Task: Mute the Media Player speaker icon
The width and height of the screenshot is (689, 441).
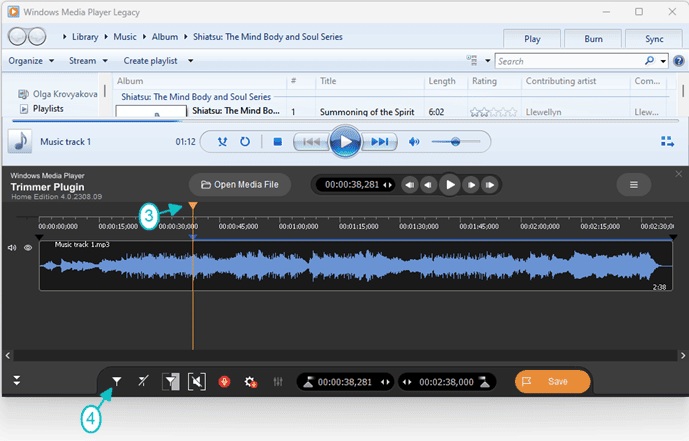Action: [x=414, y=141]
